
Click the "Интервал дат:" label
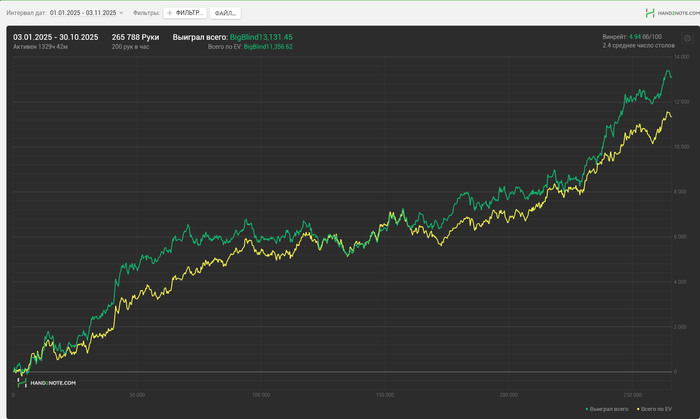point(25,13)
